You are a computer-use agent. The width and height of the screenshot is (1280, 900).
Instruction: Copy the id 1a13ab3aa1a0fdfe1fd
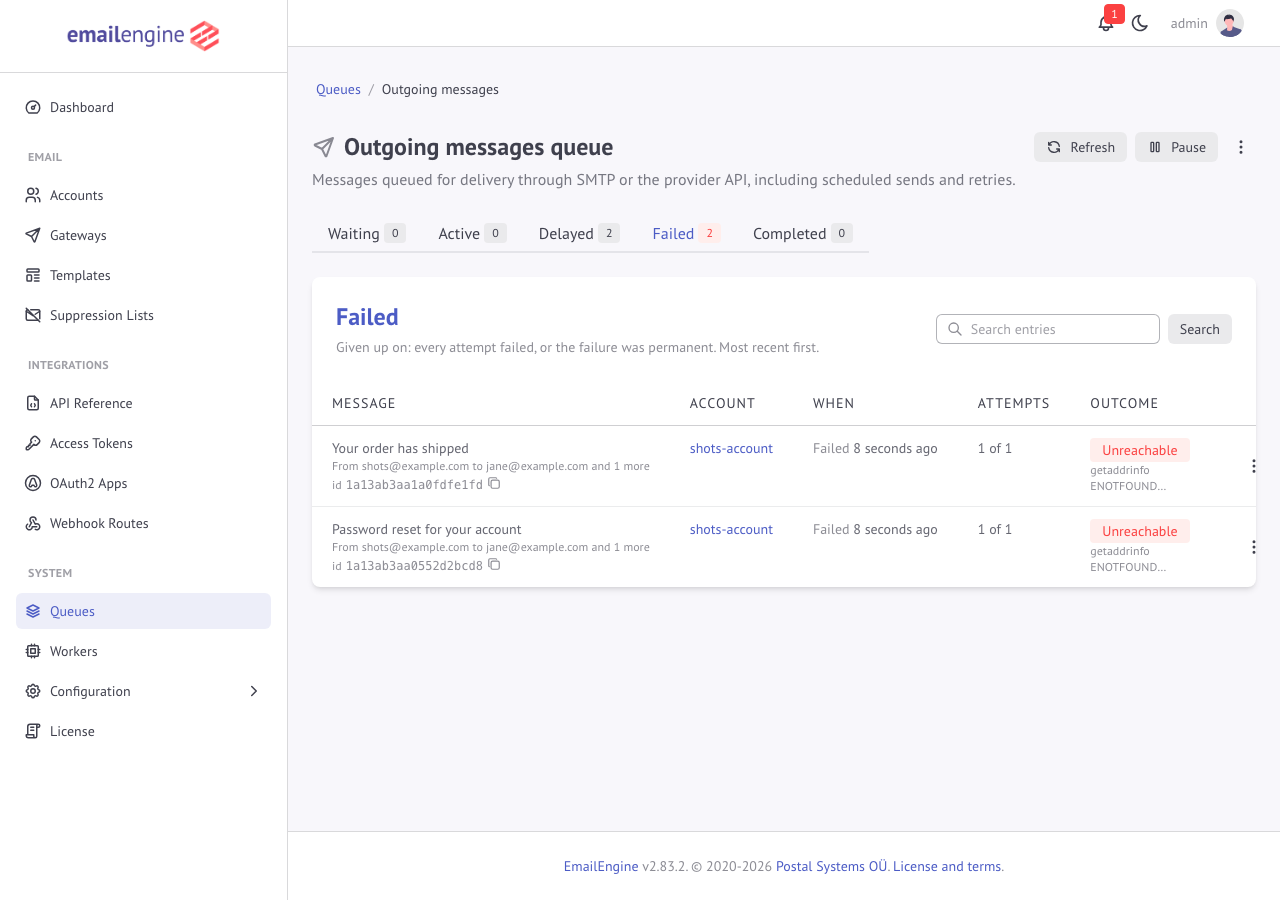click(x=494, y=484)
